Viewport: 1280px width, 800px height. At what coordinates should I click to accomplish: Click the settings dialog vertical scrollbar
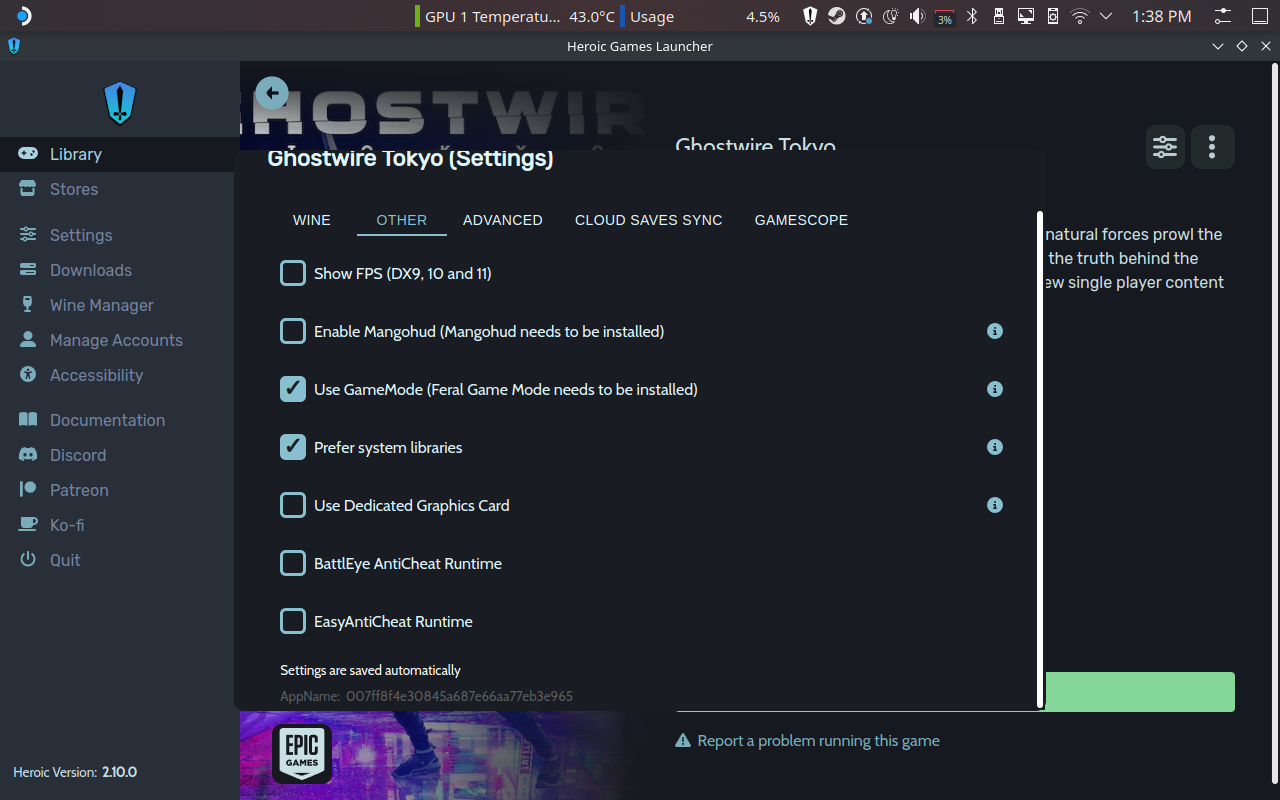click(x=1040, y=458)
